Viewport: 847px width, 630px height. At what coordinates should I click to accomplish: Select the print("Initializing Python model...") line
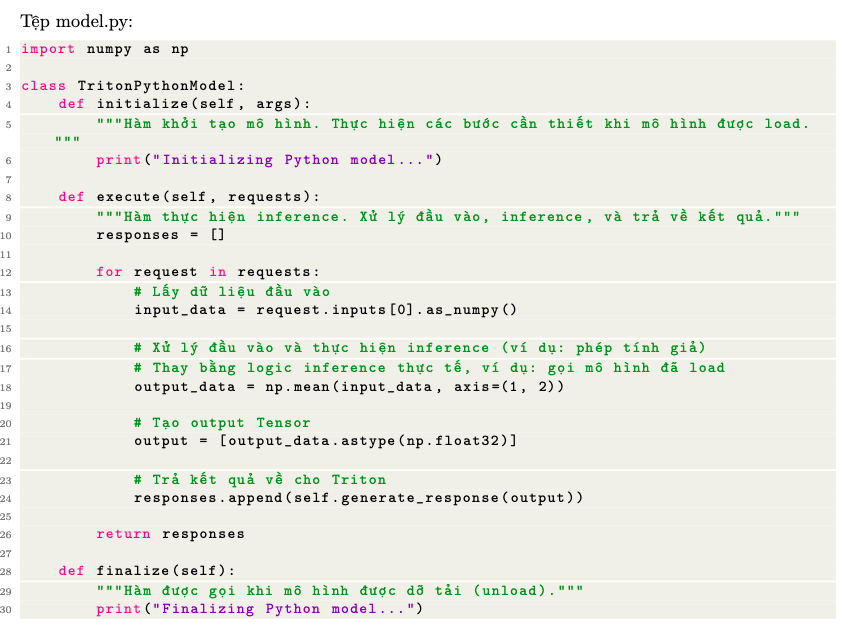click(x=269, y=160)
